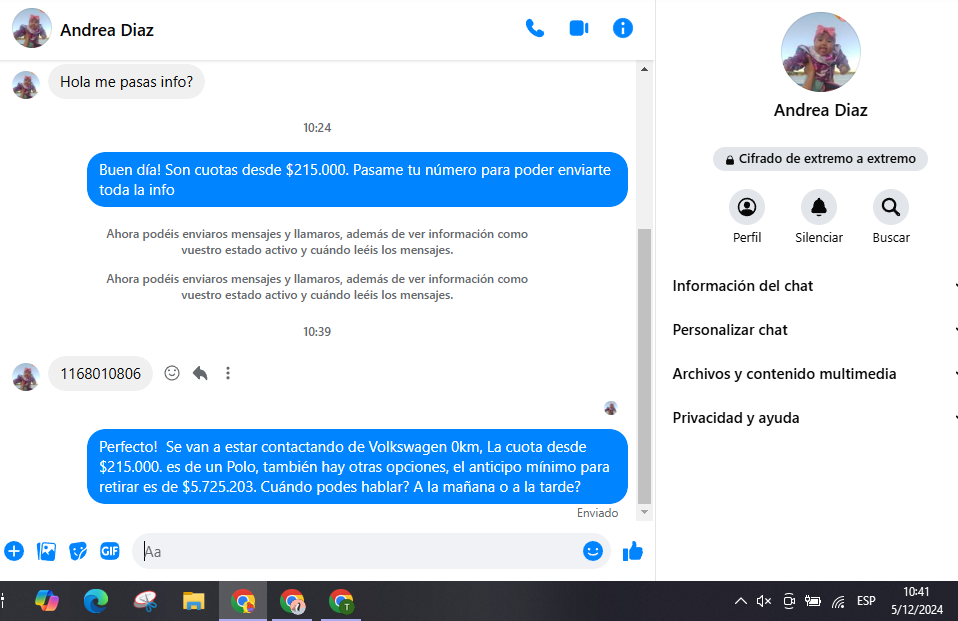The image size is (958, 621).
Task: Start a voice call with Andrea Diaz
Action: 535,28
